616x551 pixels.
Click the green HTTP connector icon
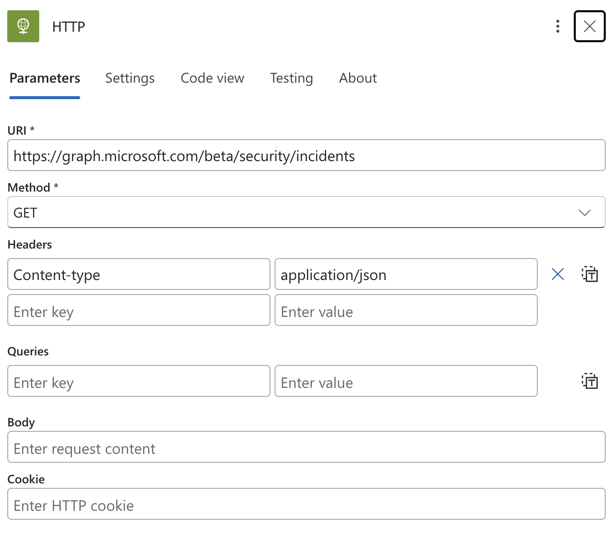[23, 26]
